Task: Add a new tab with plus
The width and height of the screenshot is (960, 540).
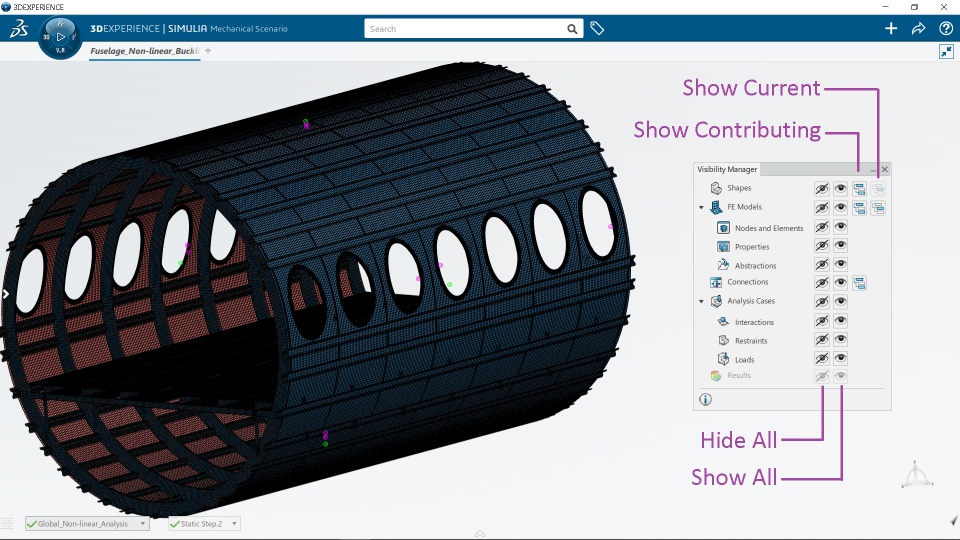Action: pyautogui.click(x=208, y=51)
